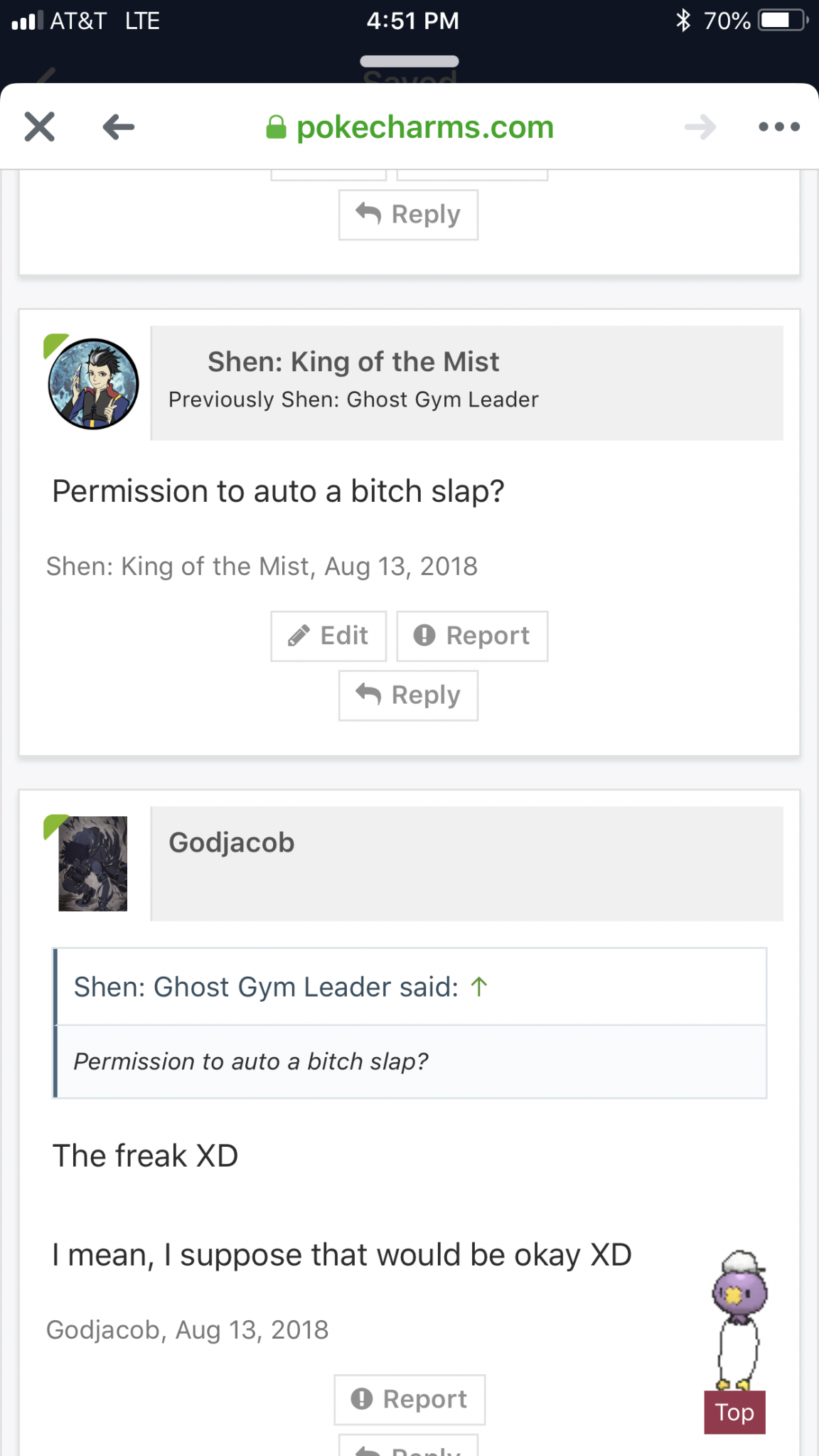Report Godjacob's post
The width and height of the screenshot is (819, 1456).
[x=409, y=1399]
